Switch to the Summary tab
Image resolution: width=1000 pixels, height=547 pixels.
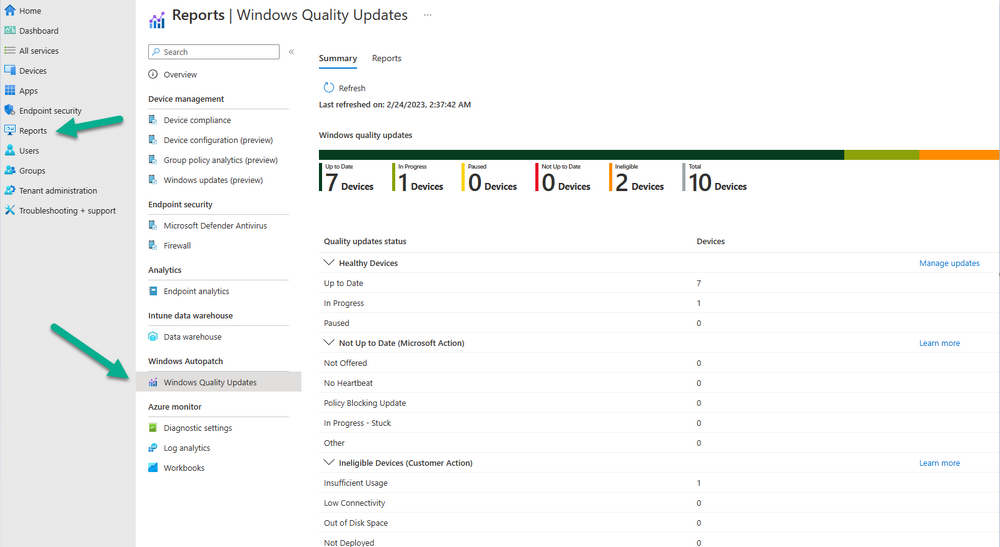[338, 58]
